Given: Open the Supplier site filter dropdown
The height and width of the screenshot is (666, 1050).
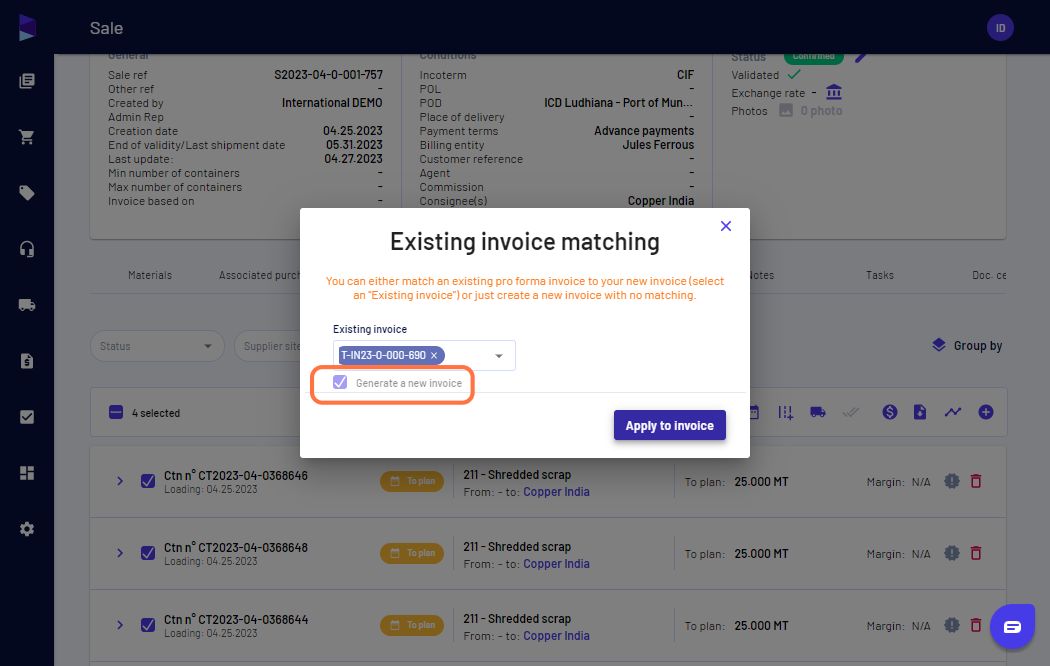Looking at the screenshot, I should coord(268,346).
